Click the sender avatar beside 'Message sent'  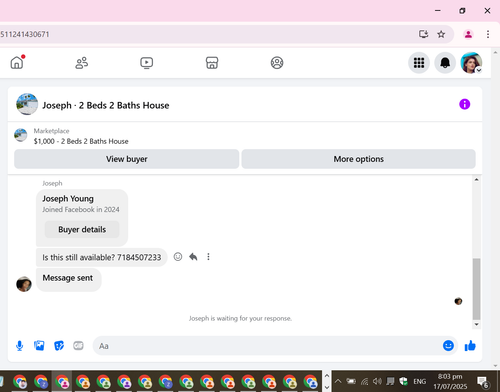[24, 284]
